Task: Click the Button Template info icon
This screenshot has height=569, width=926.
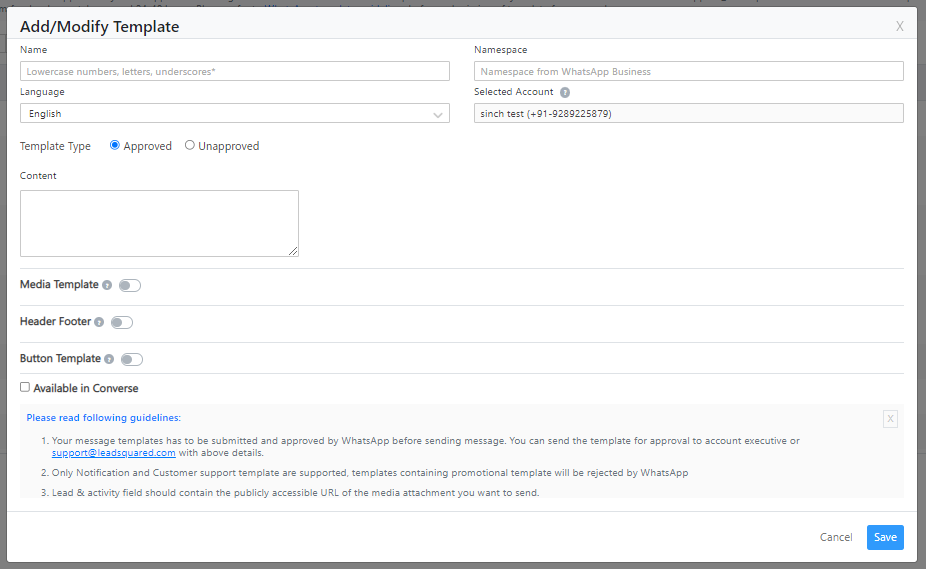Action: click(x=109, y=359)
